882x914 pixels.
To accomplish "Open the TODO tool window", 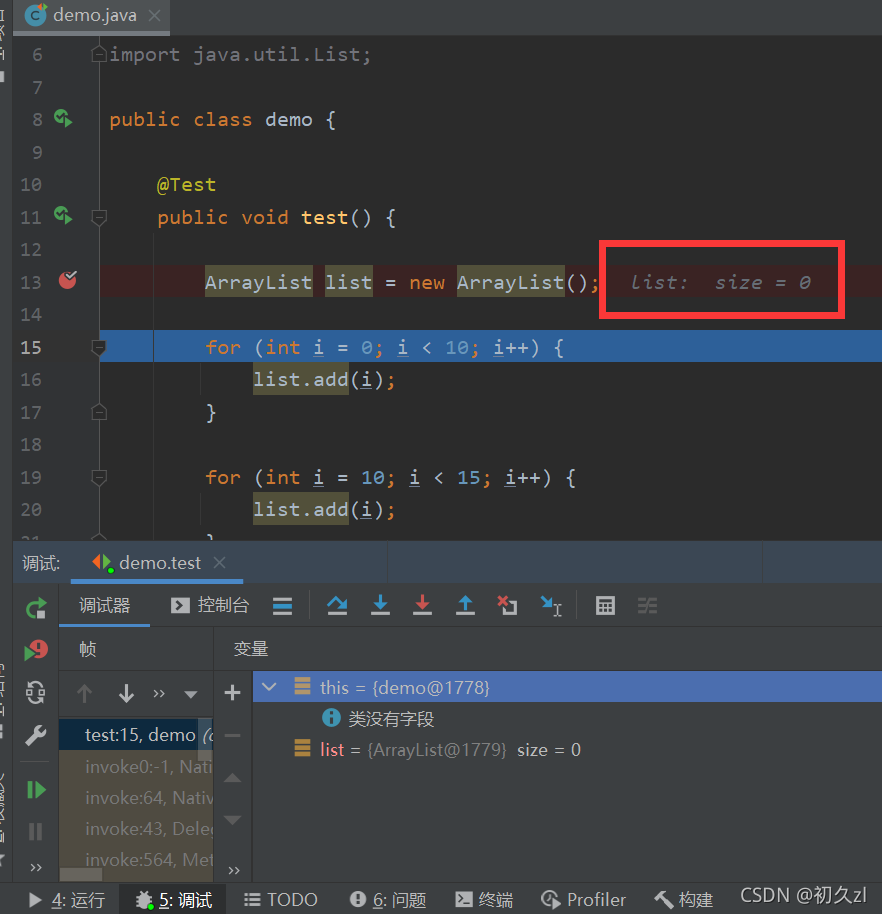I will click(280, 900).
